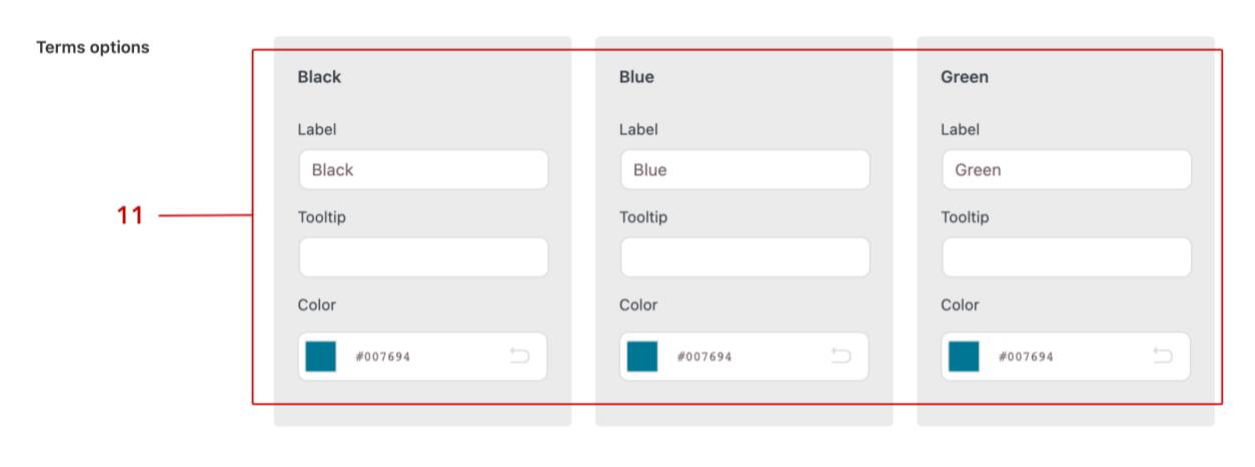Screen dimensions: 1255x467
Task: Select the hex value in Black card
Action: (383, 357)
